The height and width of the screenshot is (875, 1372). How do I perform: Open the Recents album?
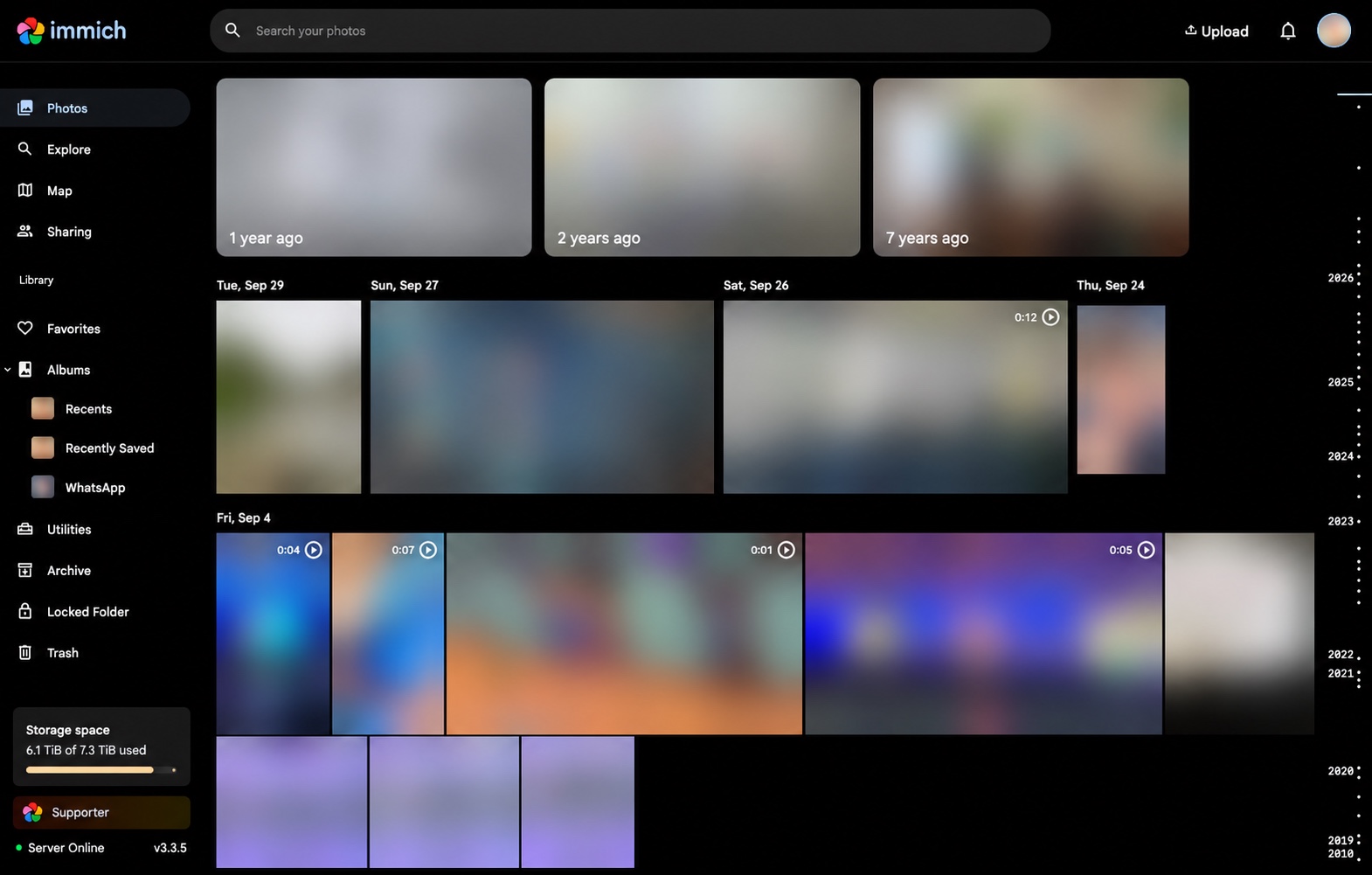(88, 409)
